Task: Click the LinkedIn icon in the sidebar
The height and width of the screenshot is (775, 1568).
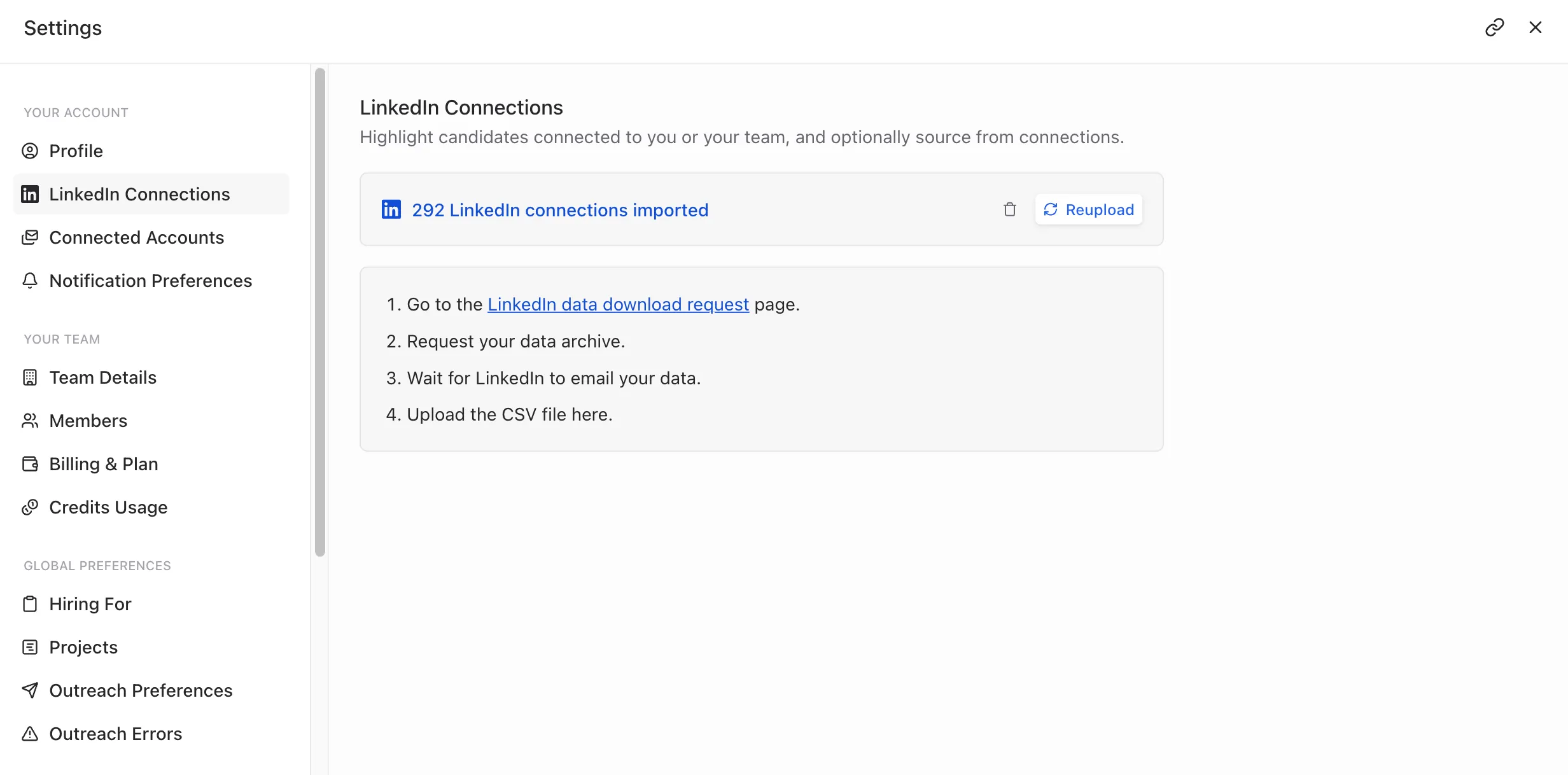Action: click(x=30, y=194)
